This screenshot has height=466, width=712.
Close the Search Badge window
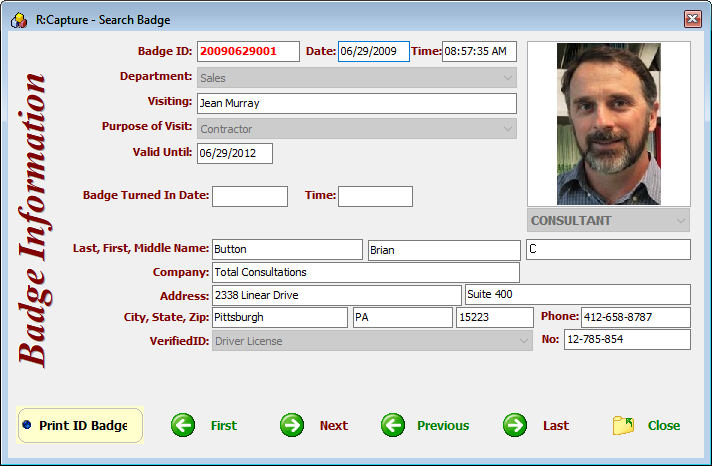click(x=692, y=19)
